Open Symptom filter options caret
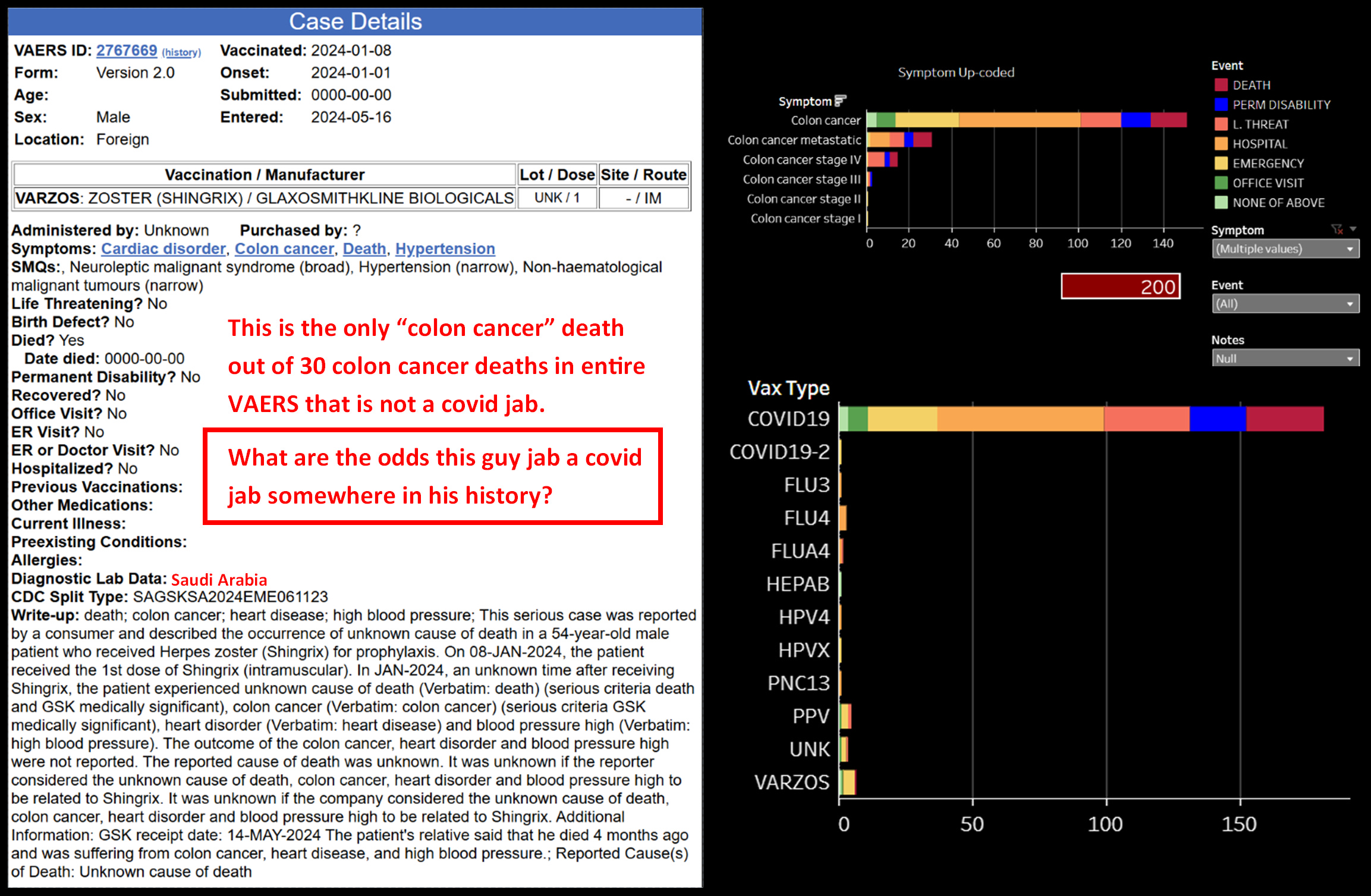 click(1353, 229)
